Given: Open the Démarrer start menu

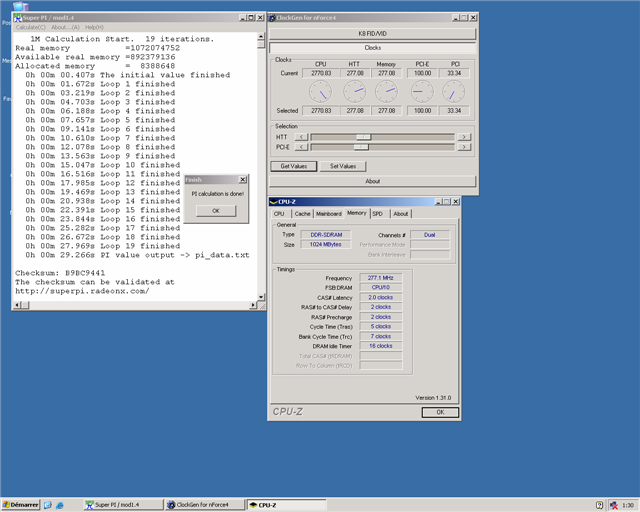Looking at the screenshot, I should (19, 505).
